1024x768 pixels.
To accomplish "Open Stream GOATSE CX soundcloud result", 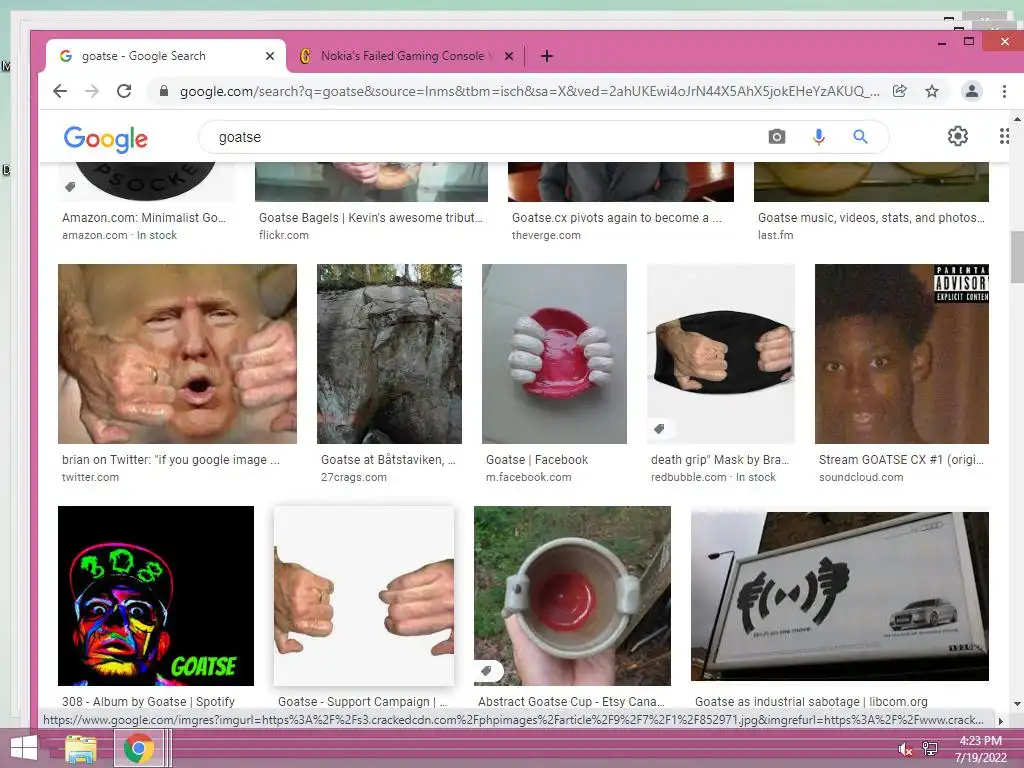I will [901, 460].
